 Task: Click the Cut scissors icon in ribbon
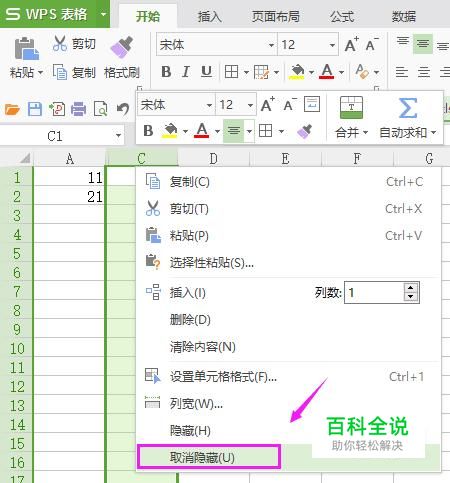click(60, 43)
